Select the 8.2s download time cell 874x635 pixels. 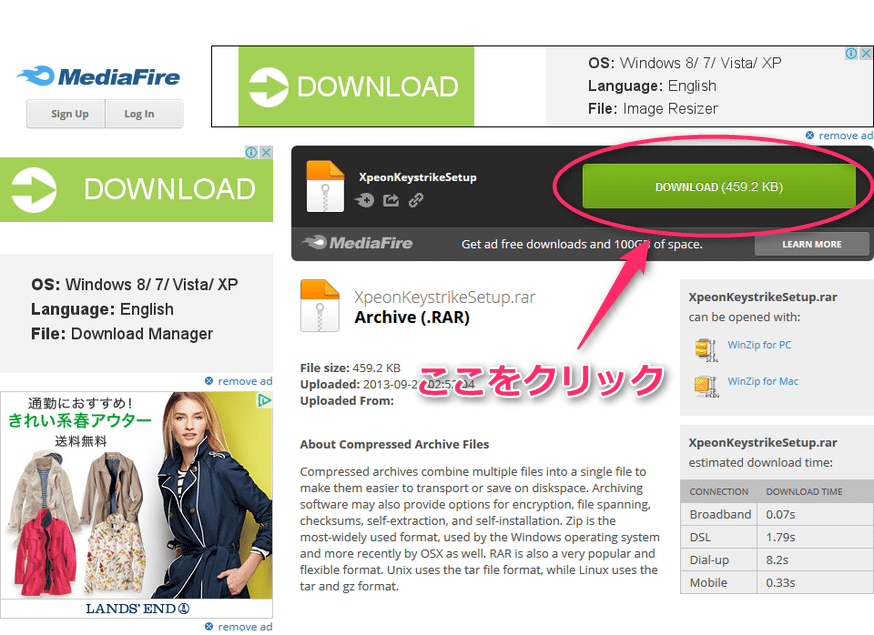[x=777, y=560]
